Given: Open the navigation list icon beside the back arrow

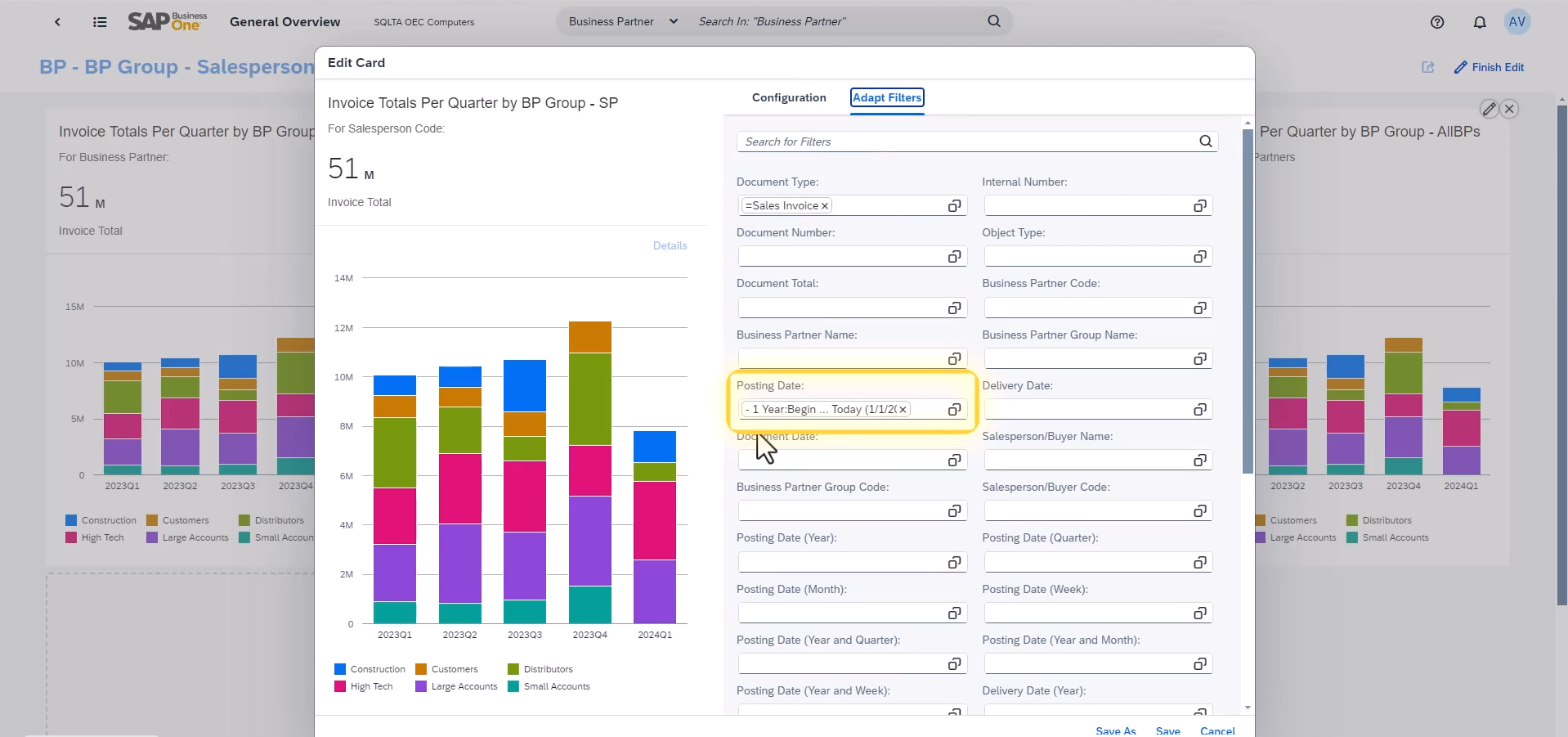Looking at the screenshot, I should pos(100,22).
